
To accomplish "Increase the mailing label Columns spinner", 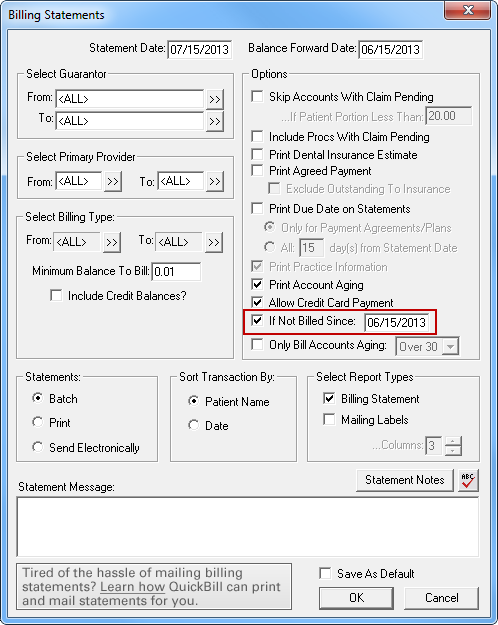I will coord(453,441).
